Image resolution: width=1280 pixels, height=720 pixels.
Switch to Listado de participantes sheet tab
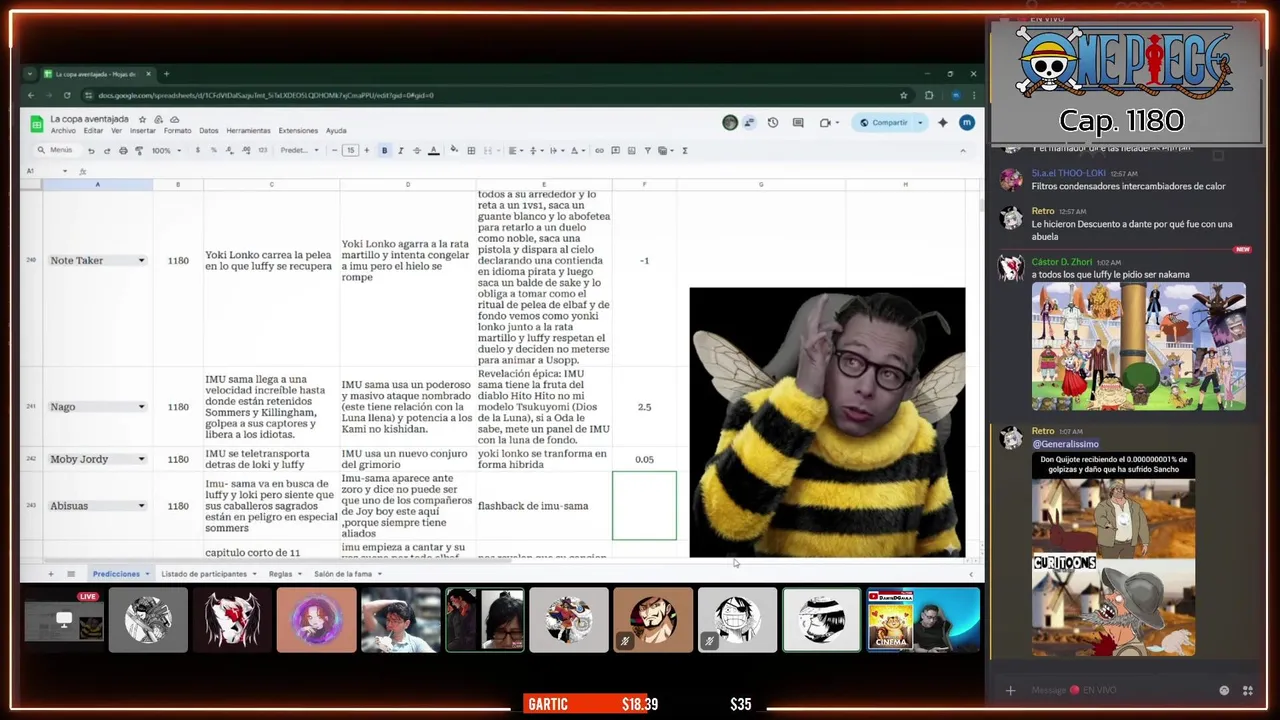click(x=204, y=574)
